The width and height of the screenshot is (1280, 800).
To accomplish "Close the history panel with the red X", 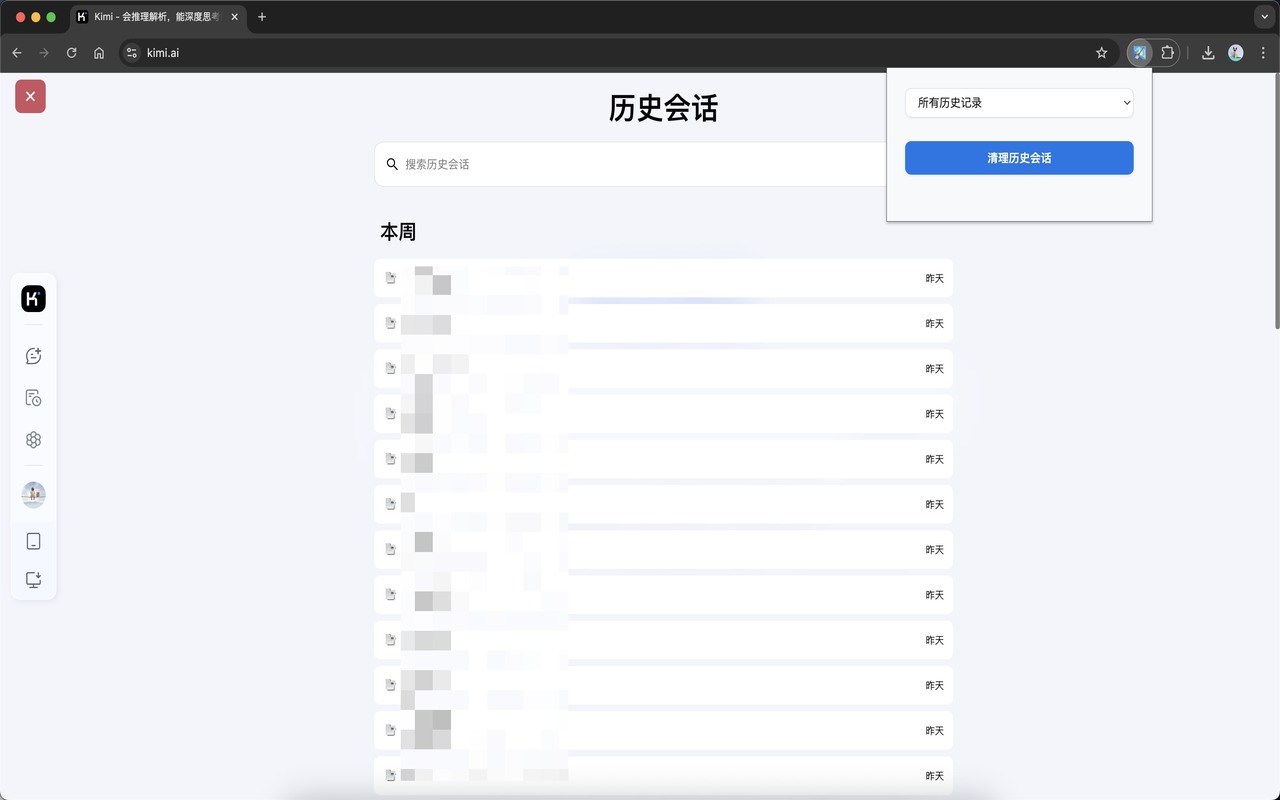I will coord(30,96).
